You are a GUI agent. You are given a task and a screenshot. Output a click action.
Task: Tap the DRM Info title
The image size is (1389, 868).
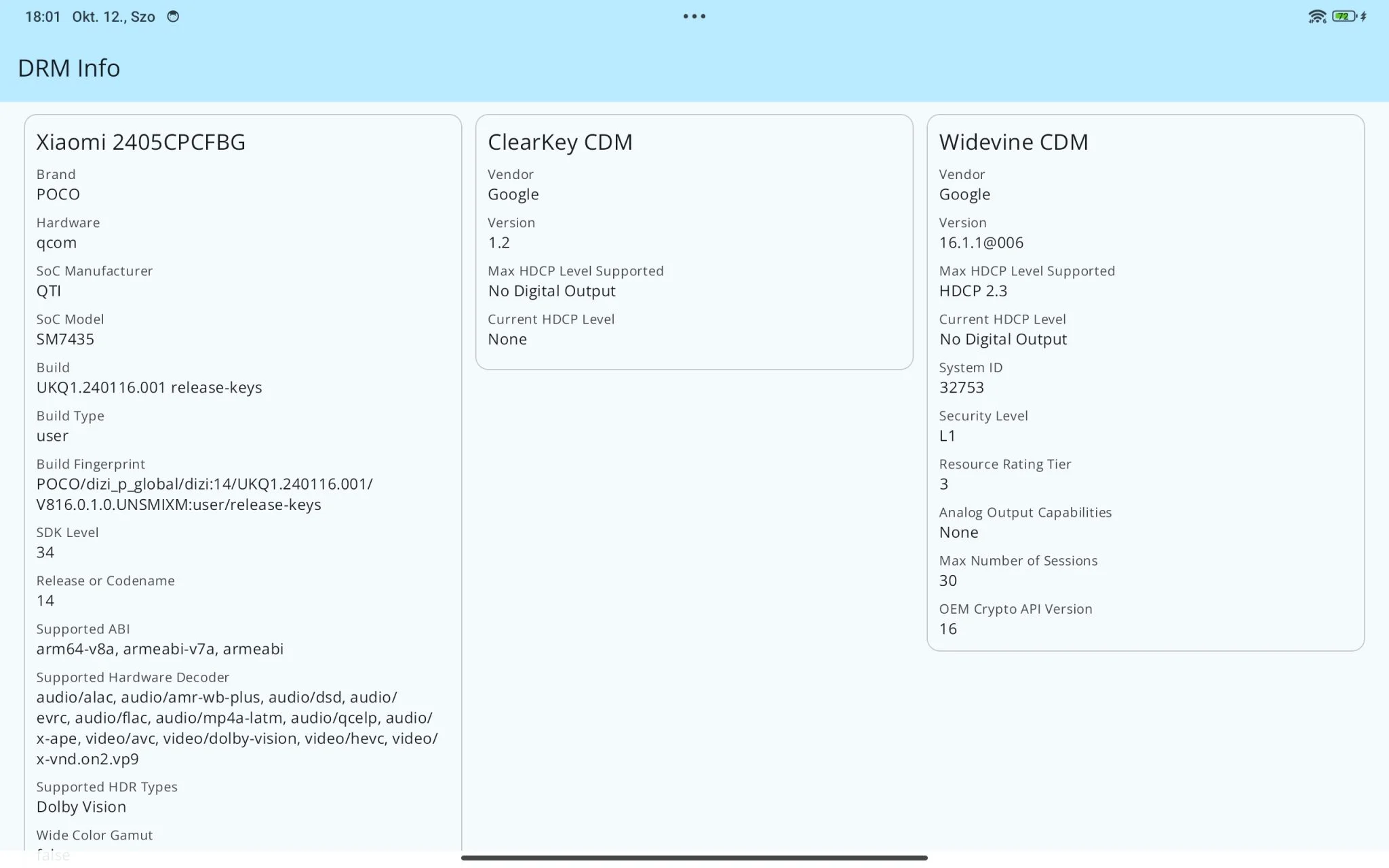(69, 68)
